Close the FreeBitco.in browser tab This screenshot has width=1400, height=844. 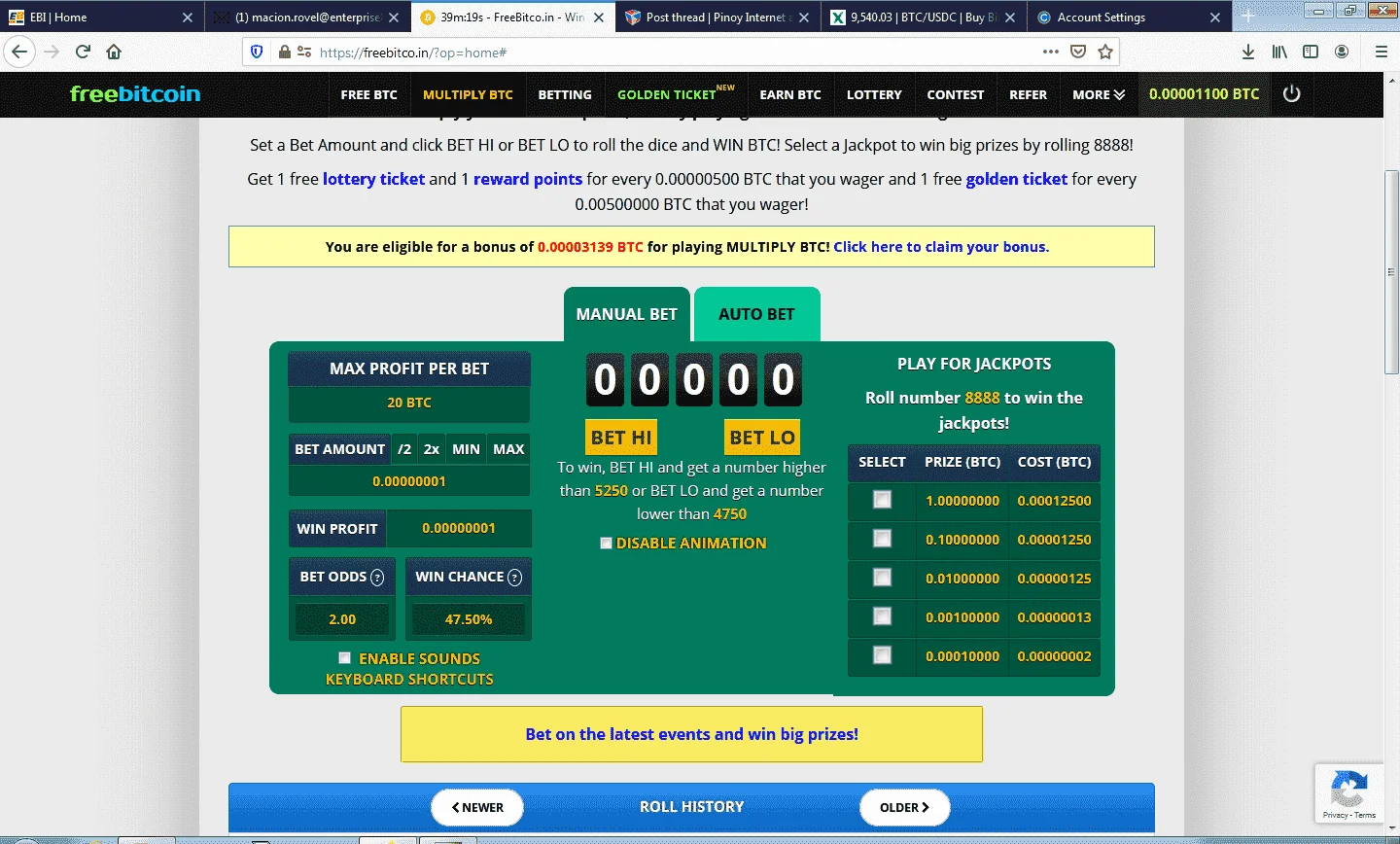(x=599, y=18)
